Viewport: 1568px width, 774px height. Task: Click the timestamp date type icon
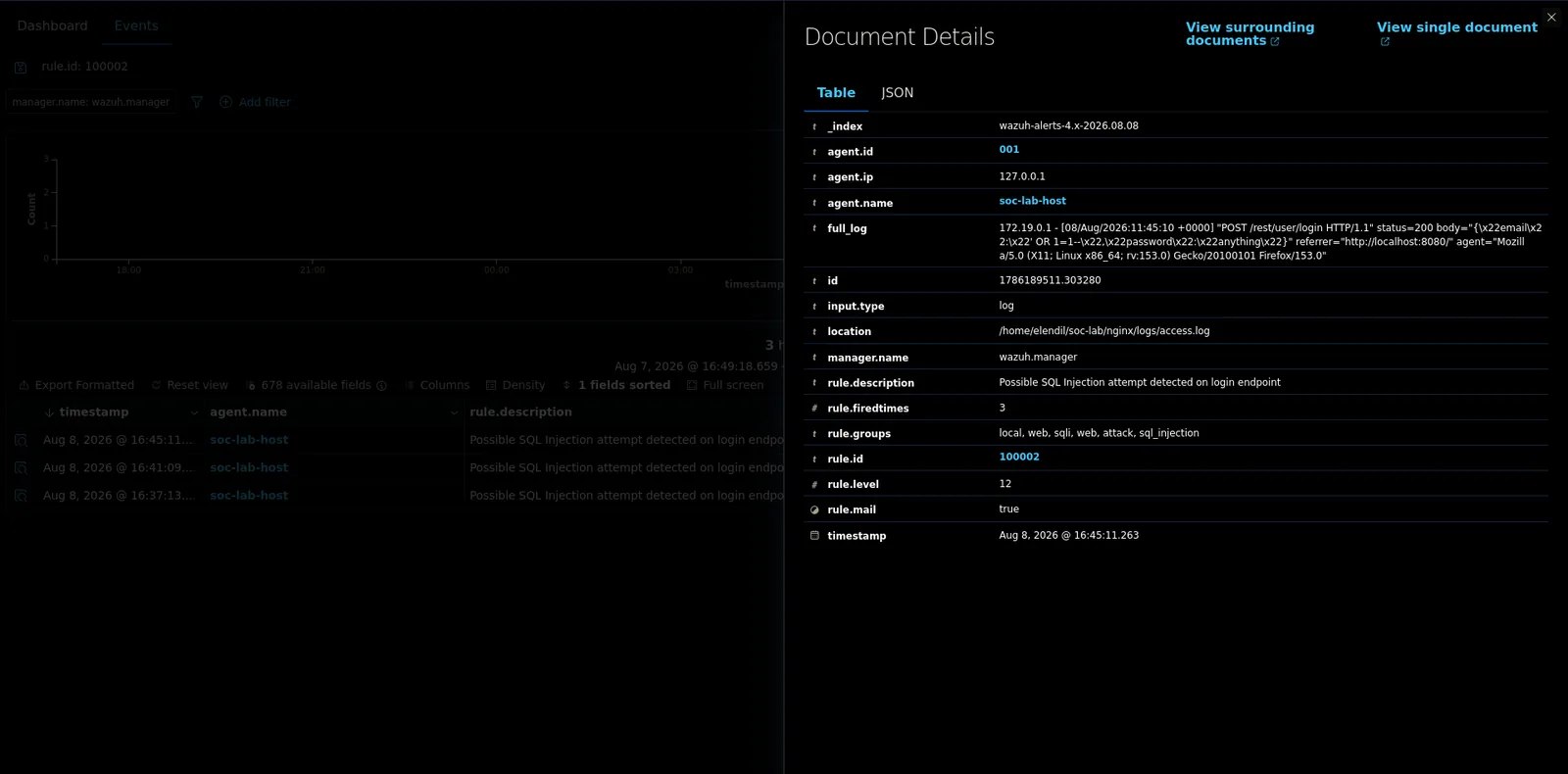coord(814,536)
